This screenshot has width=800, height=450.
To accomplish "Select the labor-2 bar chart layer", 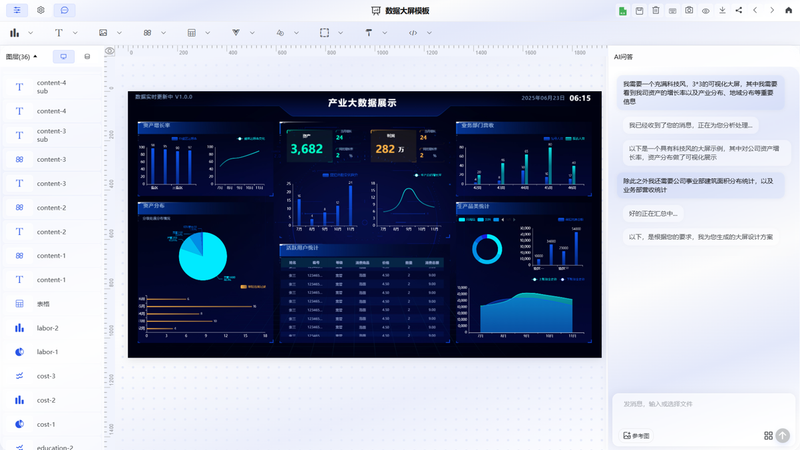I will 52,328.
